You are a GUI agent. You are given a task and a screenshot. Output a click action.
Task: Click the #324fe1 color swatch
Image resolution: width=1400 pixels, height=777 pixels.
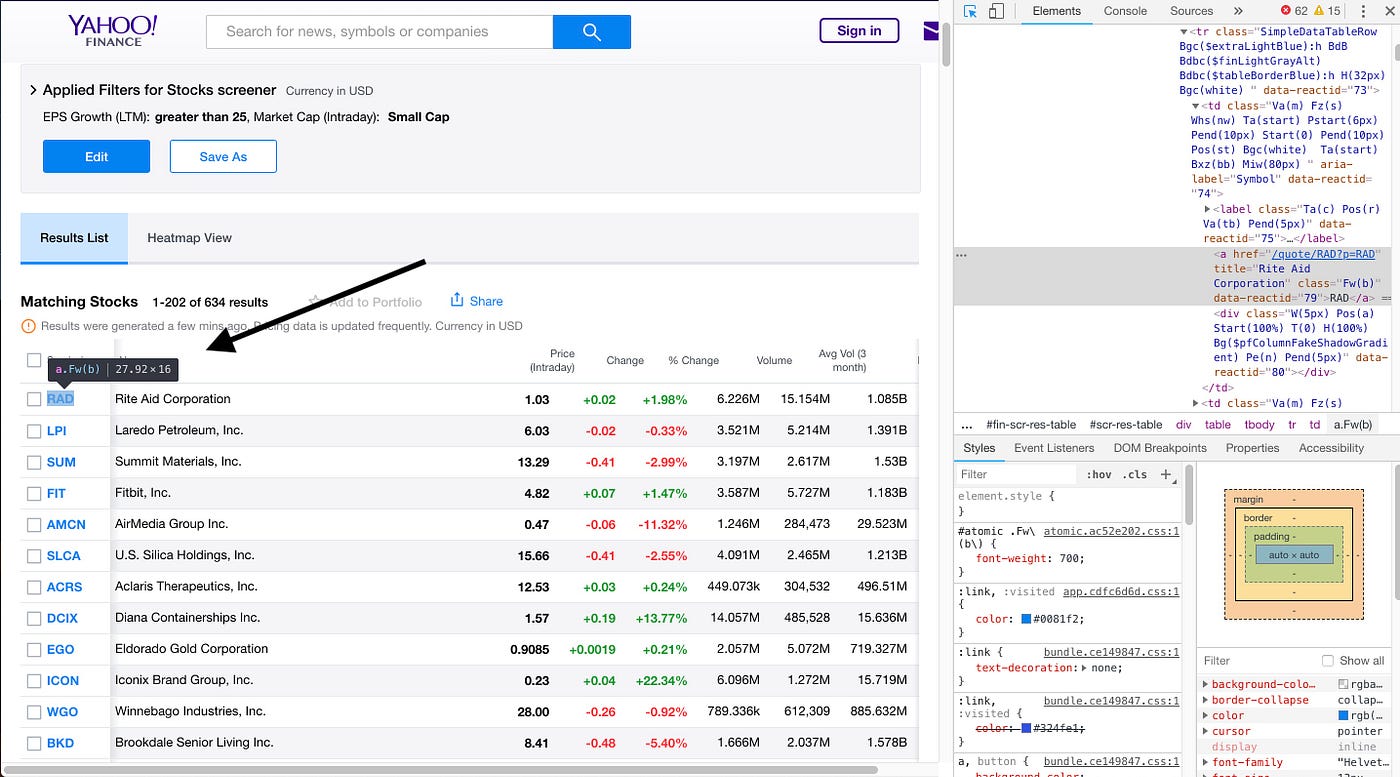[1026, 728]
